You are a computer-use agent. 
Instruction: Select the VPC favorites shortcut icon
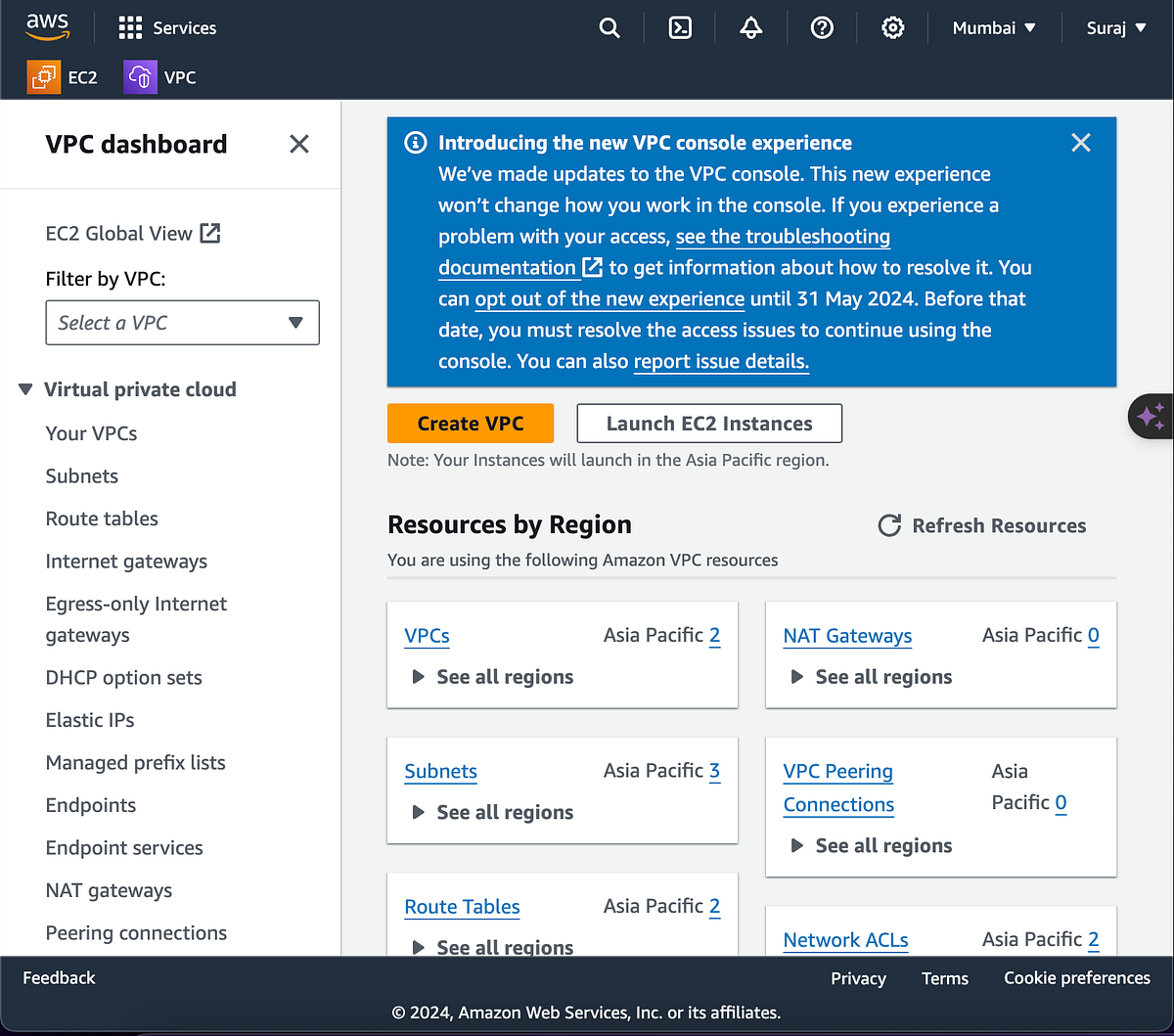(x=138, y=76)
